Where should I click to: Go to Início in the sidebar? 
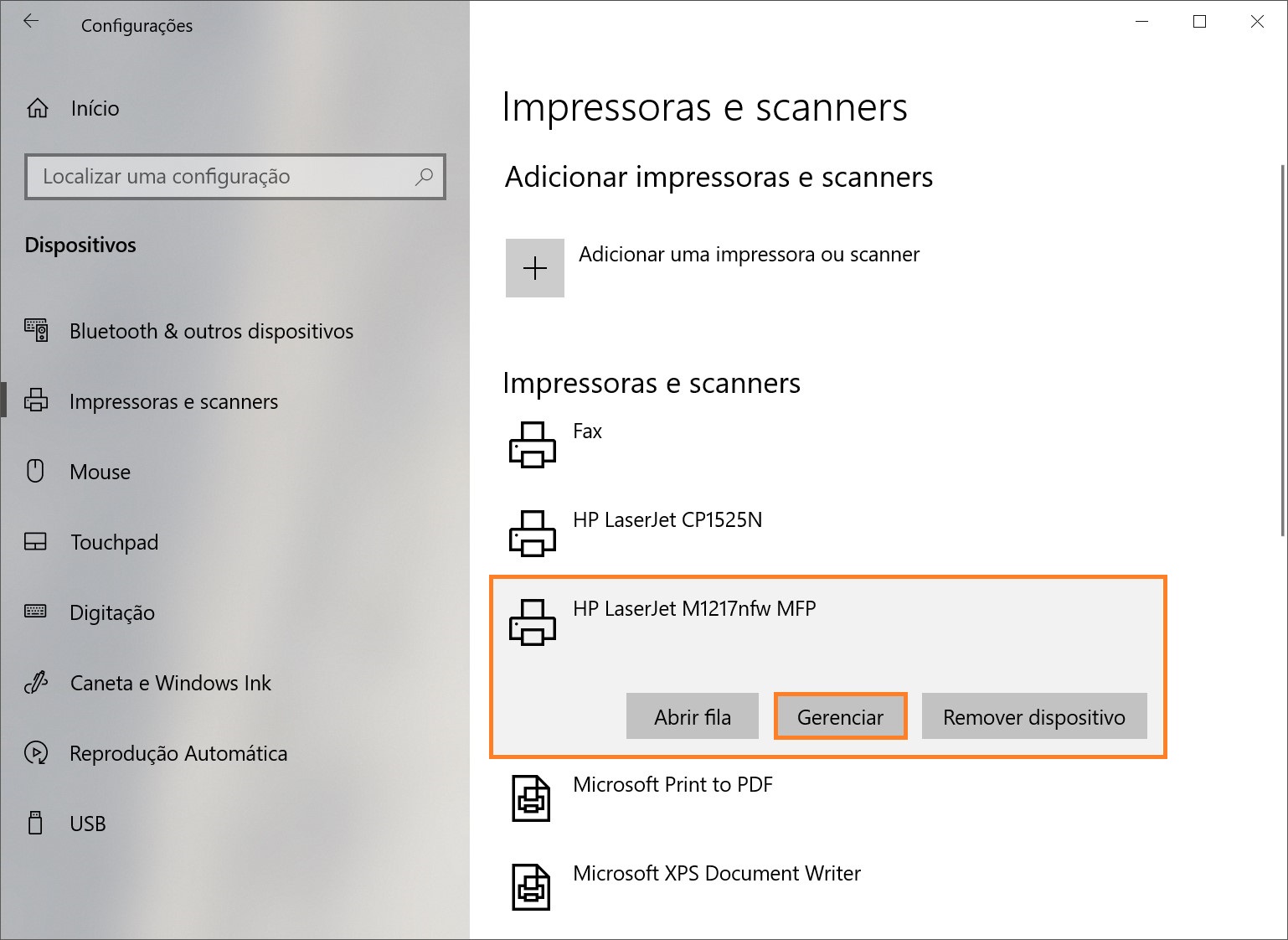coord(95,108)
